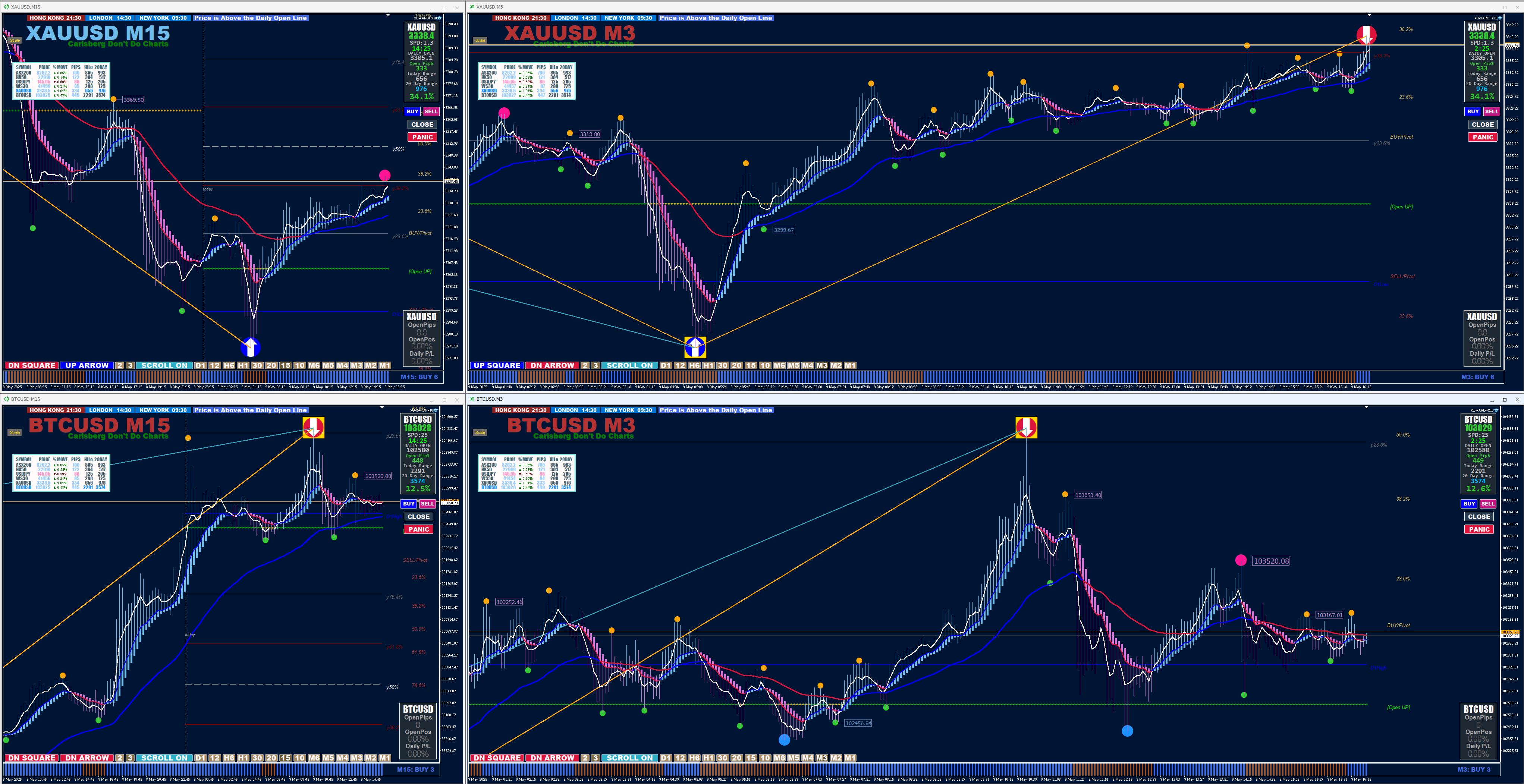
Task: Click chart shift triangle atop BTCUSD M15 chart
Action: 381,407
